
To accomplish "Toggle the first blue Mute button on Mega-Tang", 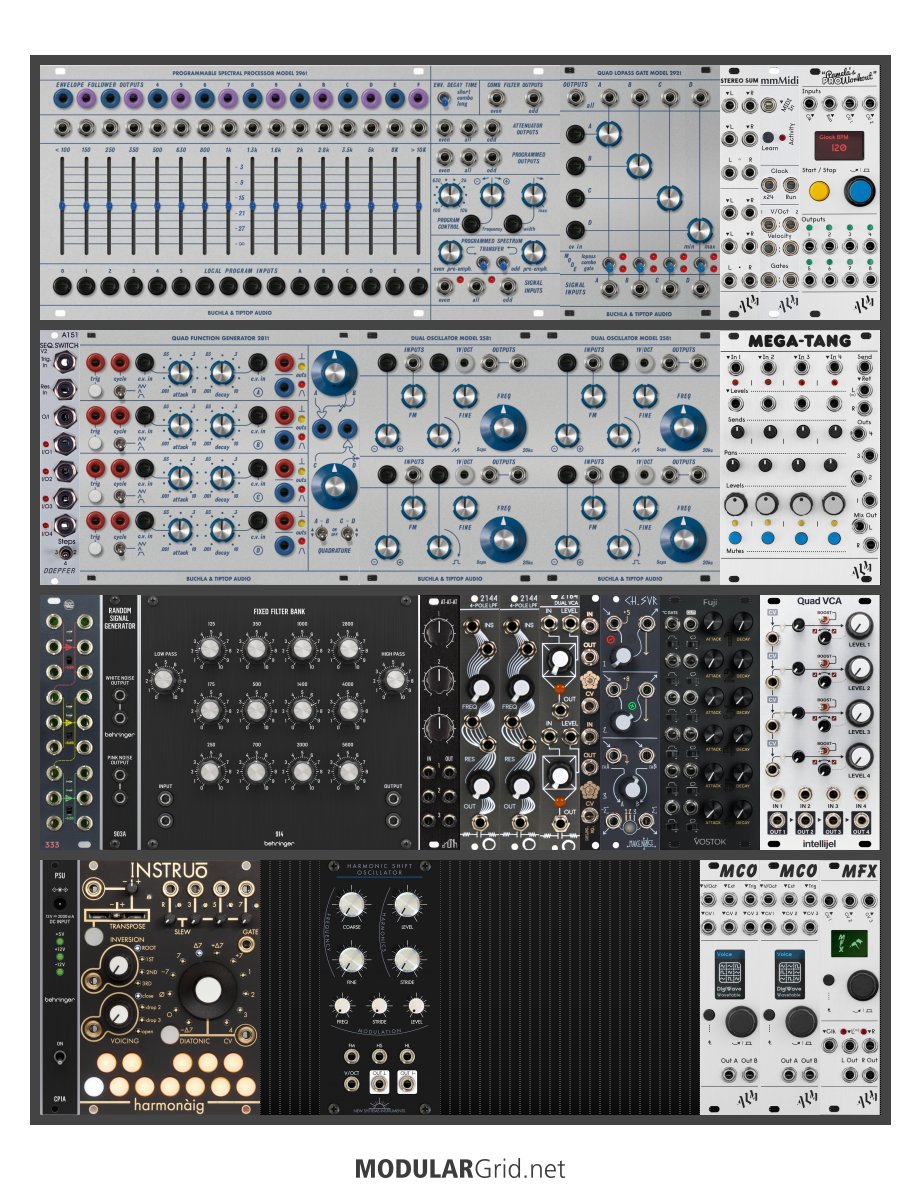I will pyautogui.click(x=733, y=538).
